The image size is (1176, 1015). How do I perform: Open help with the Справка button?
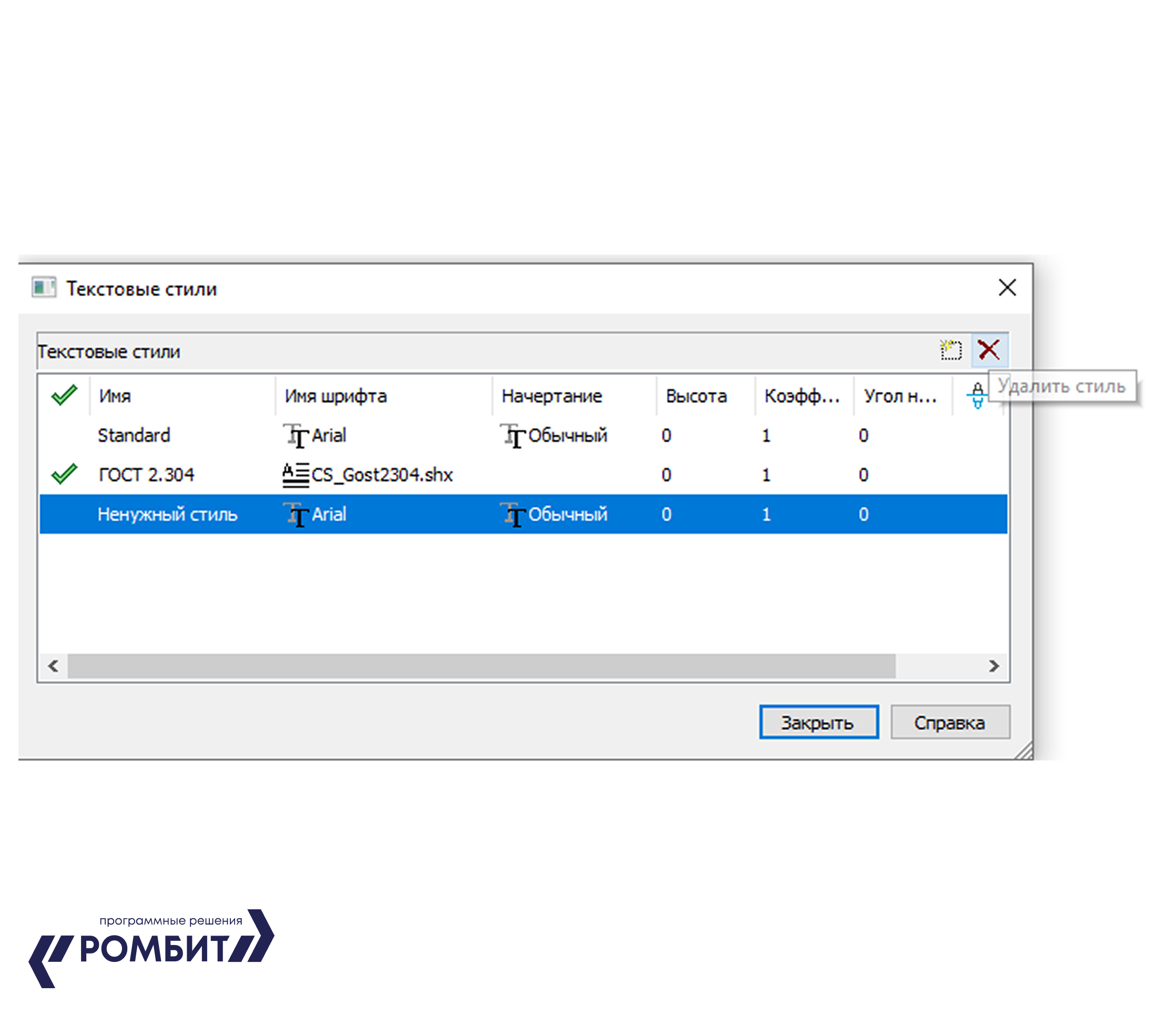(949, 723)
